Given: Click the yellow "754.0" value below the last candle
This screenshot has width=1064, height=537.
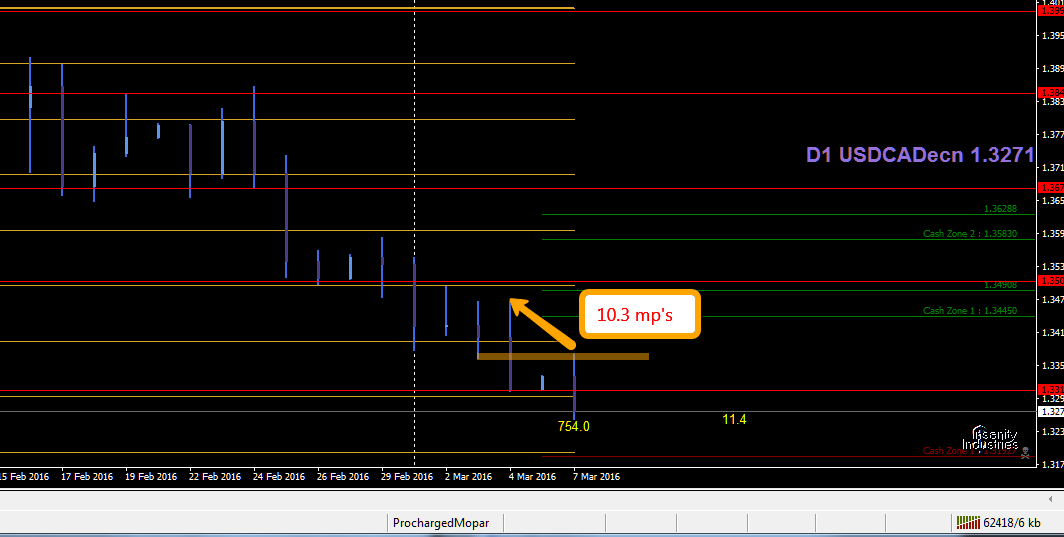Looking at the screenshot, I should coord(573,426).
